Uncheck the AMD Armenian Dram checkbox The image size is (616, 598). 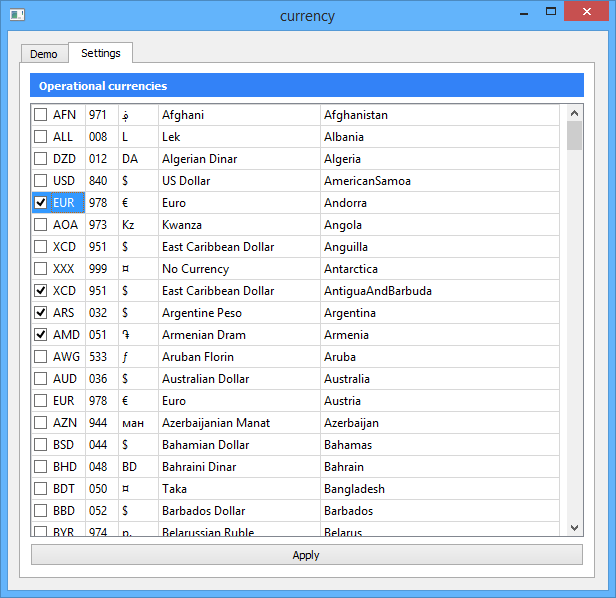pos(40,335)
